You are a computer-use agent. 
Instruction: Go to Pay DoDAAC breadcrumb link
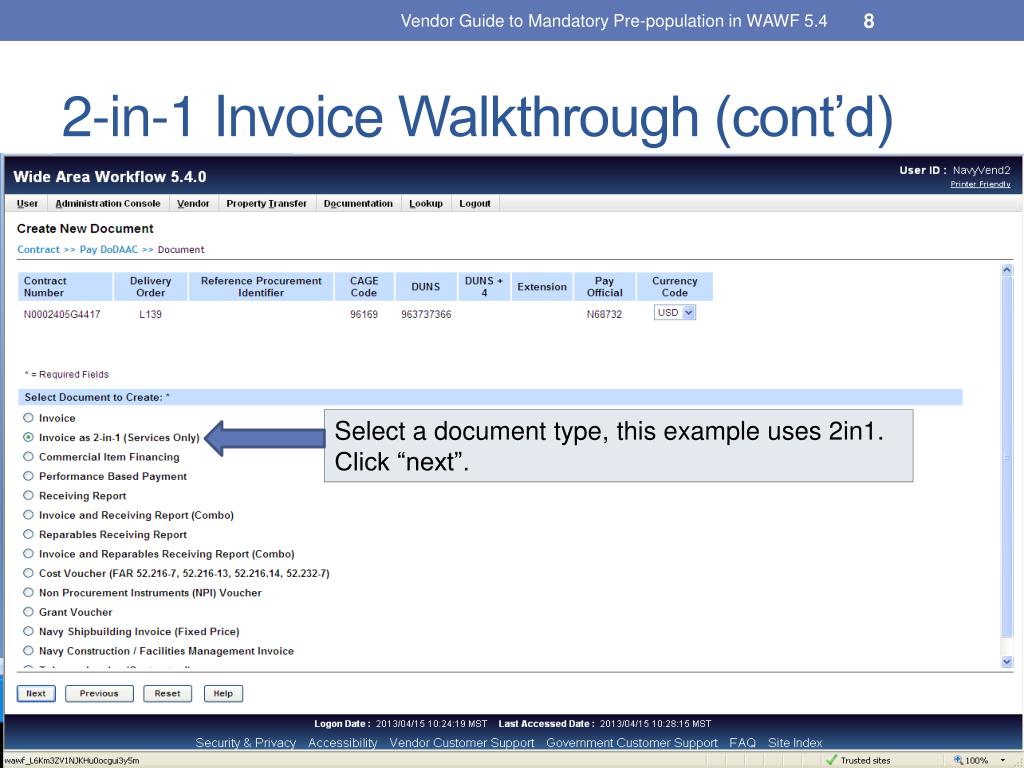point(109,249)
